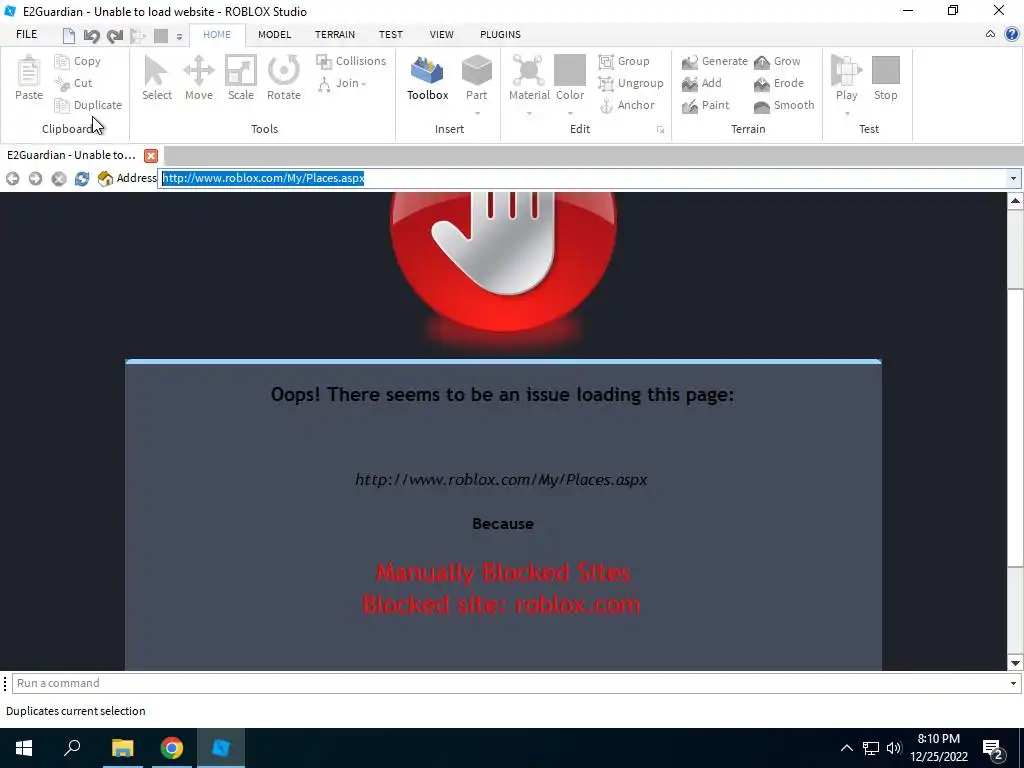This screenshot has height=768, width=1024.
Task: Switch to the MODEL ribbon tab
Action: [x=274, y=35]
